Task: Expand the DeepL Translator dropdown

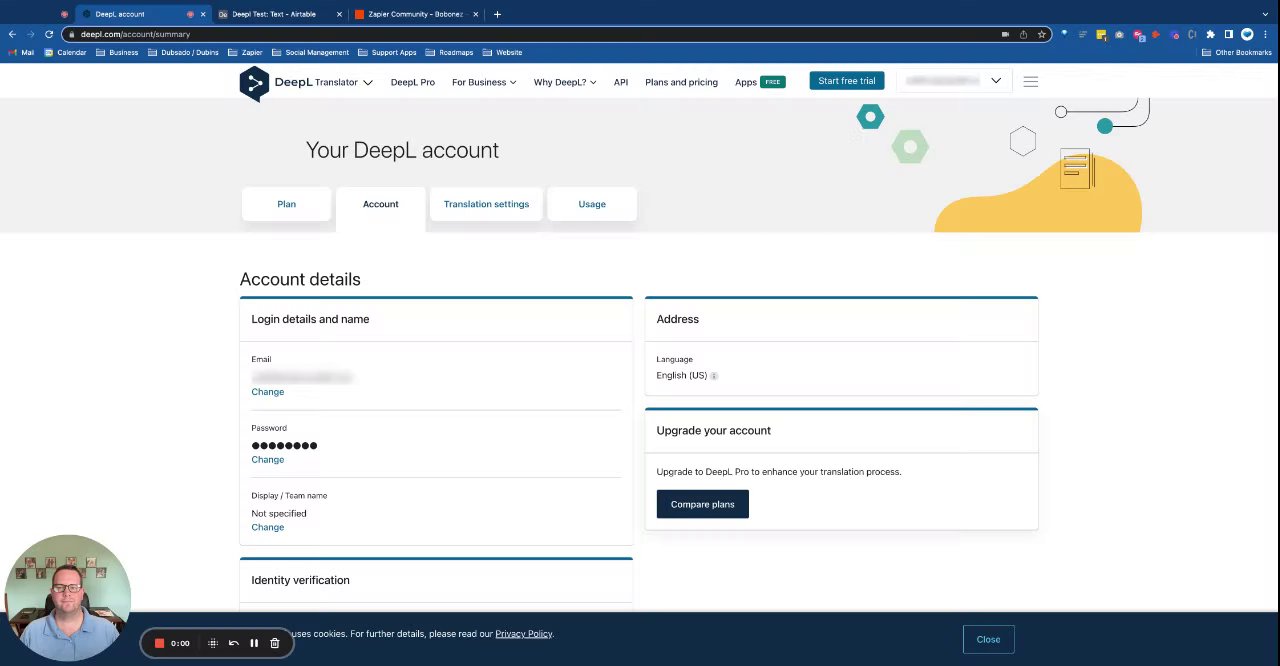Action: click(343, 82)
